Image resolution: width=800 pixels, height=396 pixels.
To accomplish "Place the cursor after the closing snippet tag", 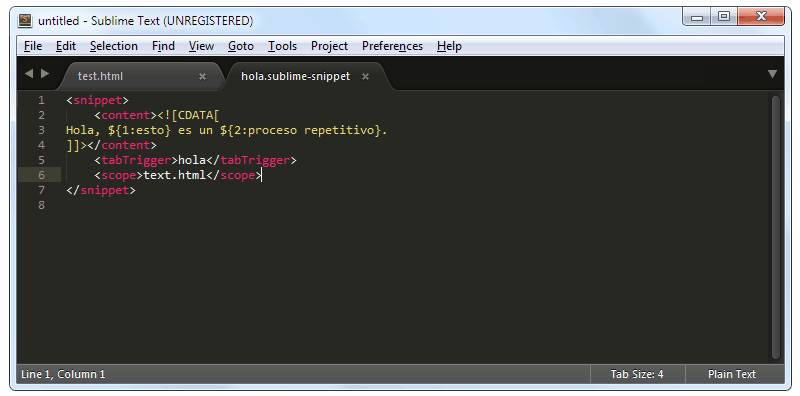I will click(136, 190).
